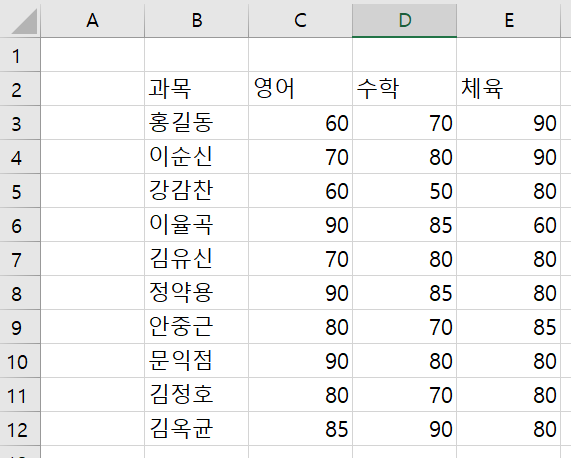
Task: Click 이율곡's 영어 score 90
Action: 300,225
